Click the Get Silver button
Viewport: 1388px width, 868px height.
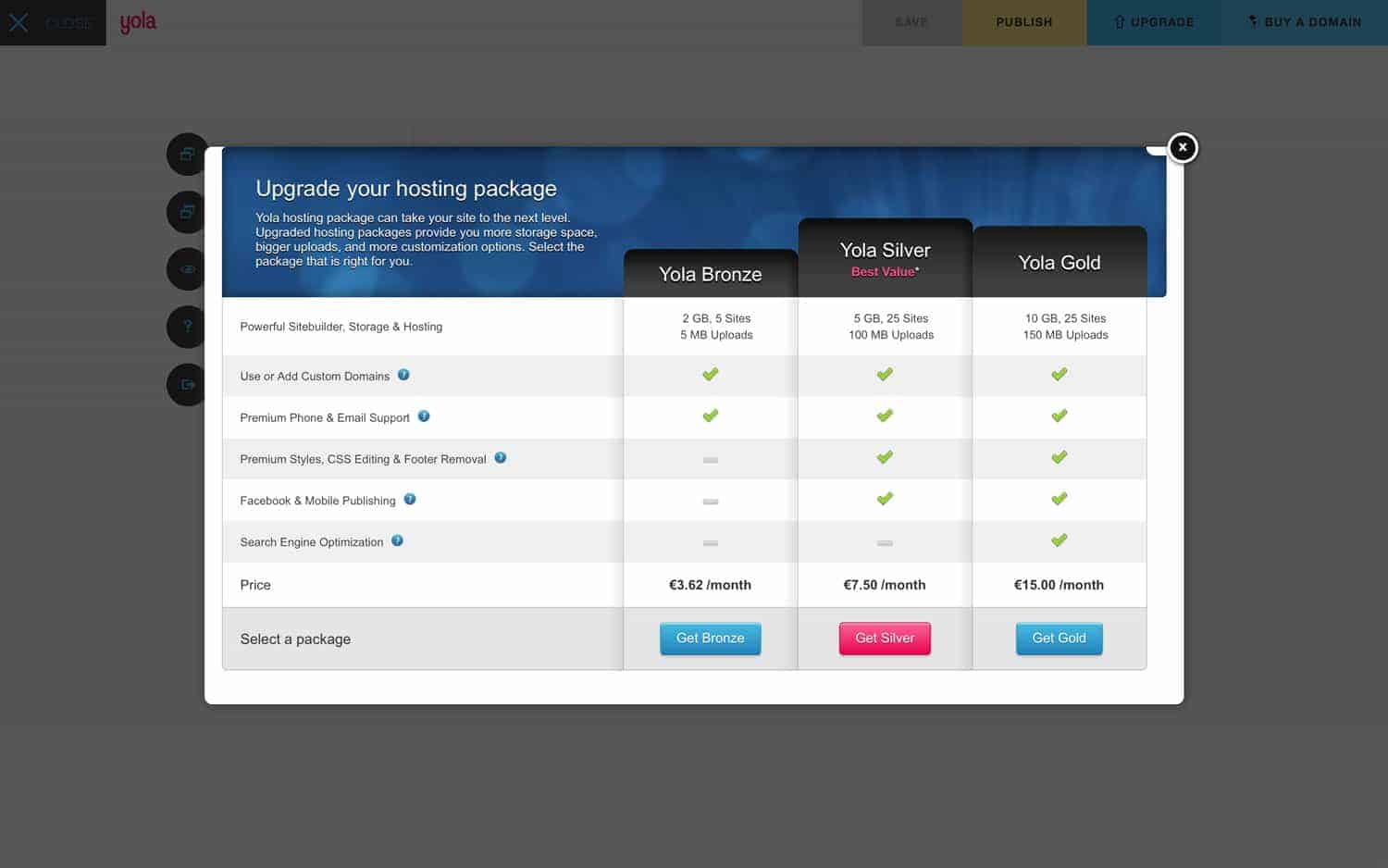885,639
